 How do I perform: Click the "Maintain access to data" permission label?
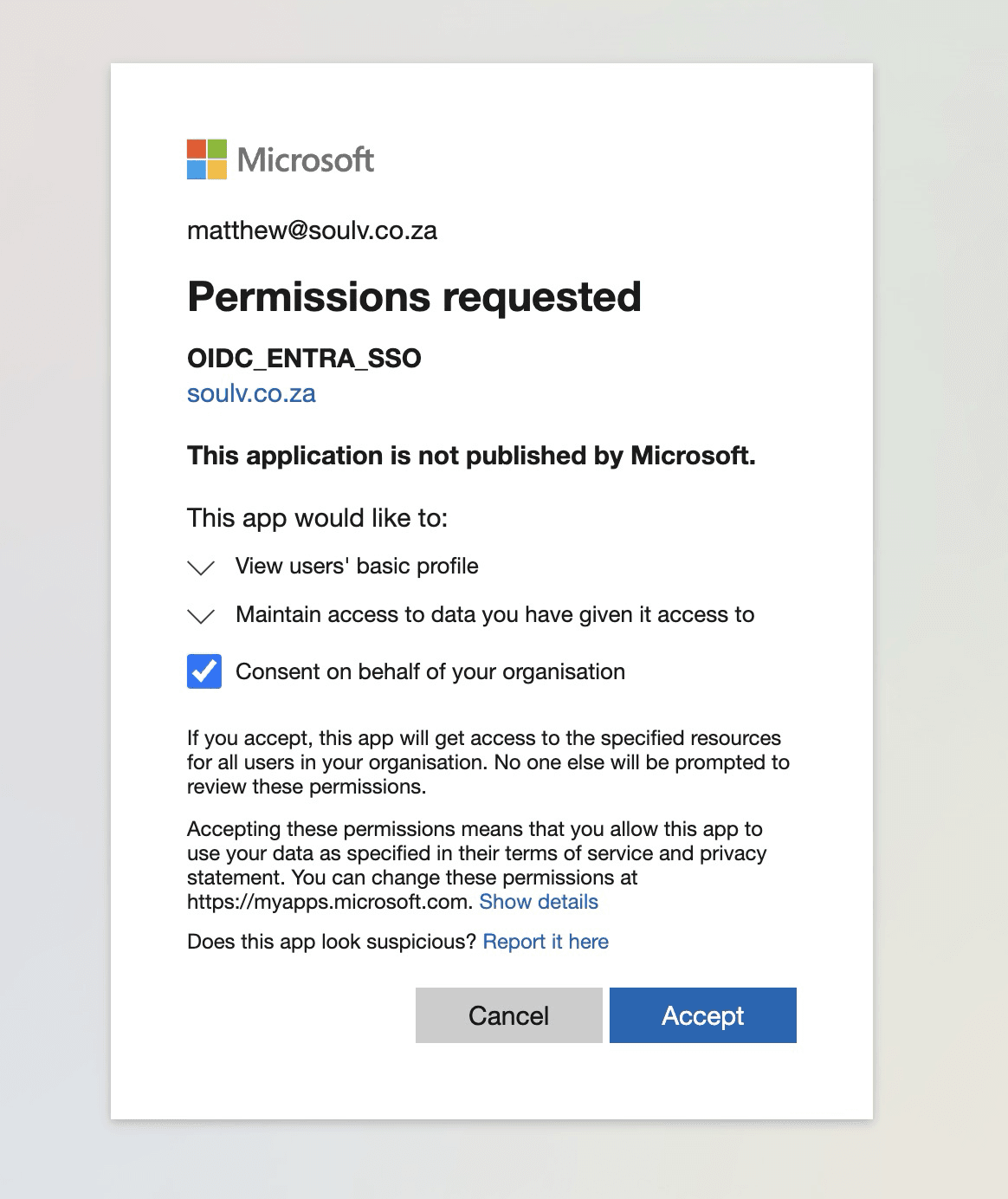click(494, 615)
